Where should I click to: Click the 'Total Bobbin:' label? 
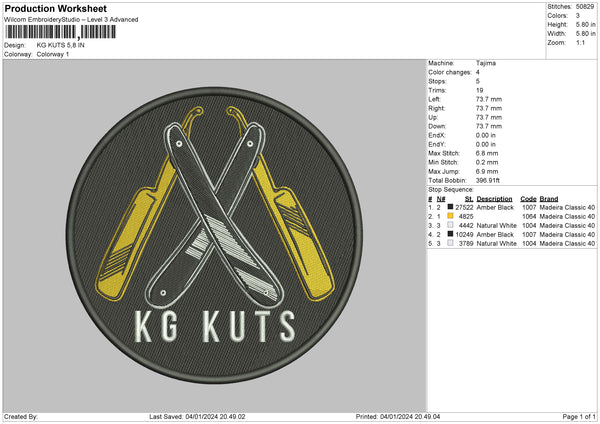click(x=447, y=180)
